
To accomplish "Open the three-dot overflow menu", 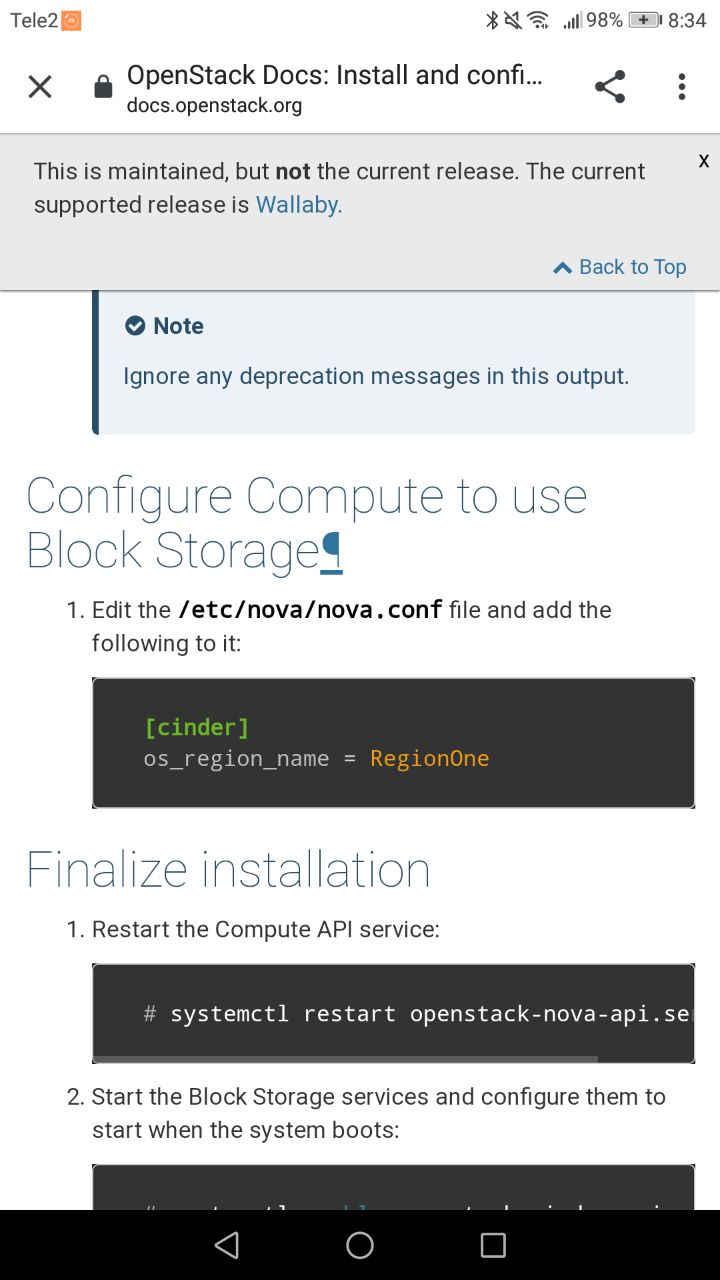I will click(x=682, y=88).
